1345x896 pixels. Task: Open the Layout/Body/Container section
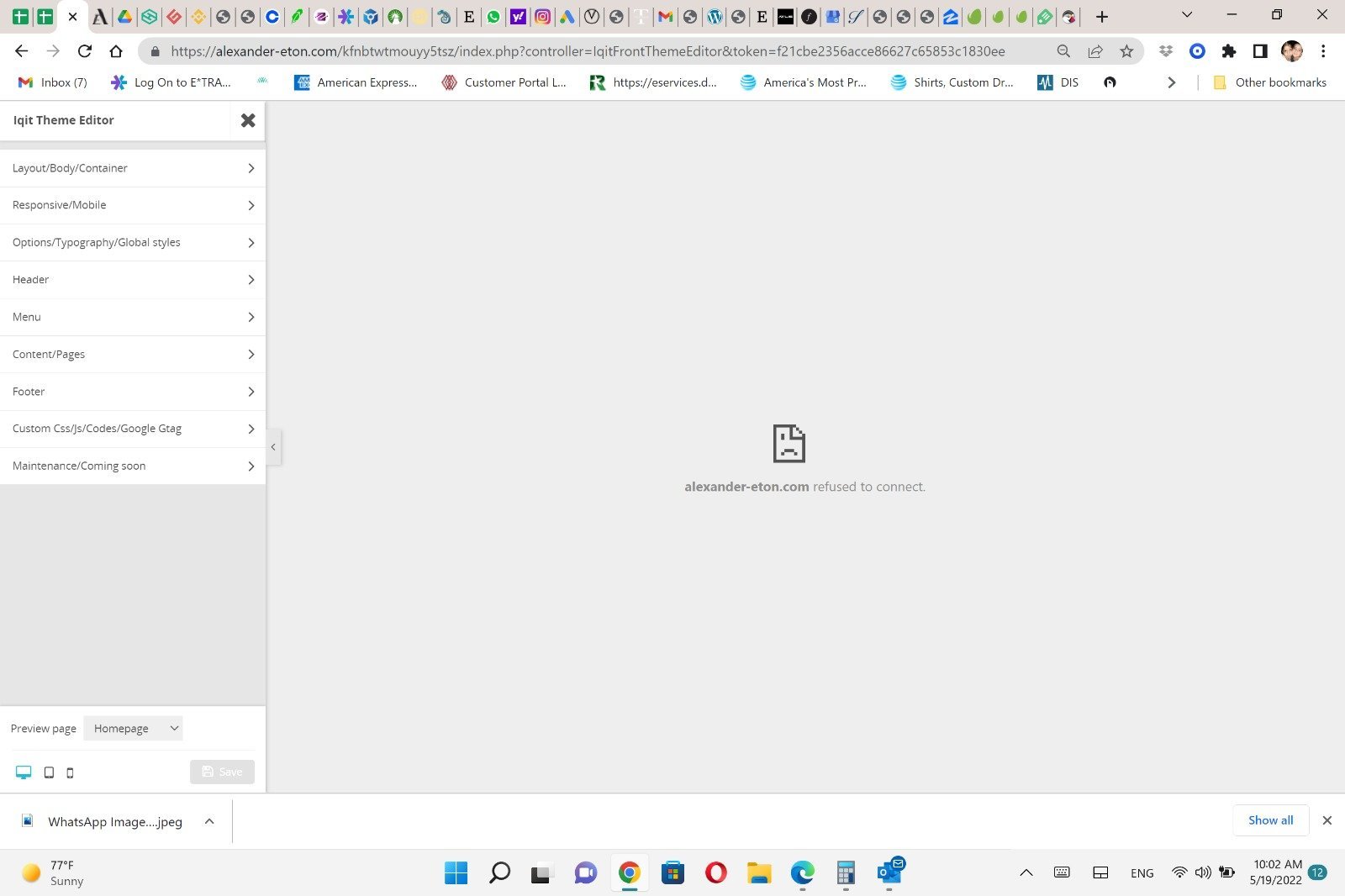pos(133,168)
